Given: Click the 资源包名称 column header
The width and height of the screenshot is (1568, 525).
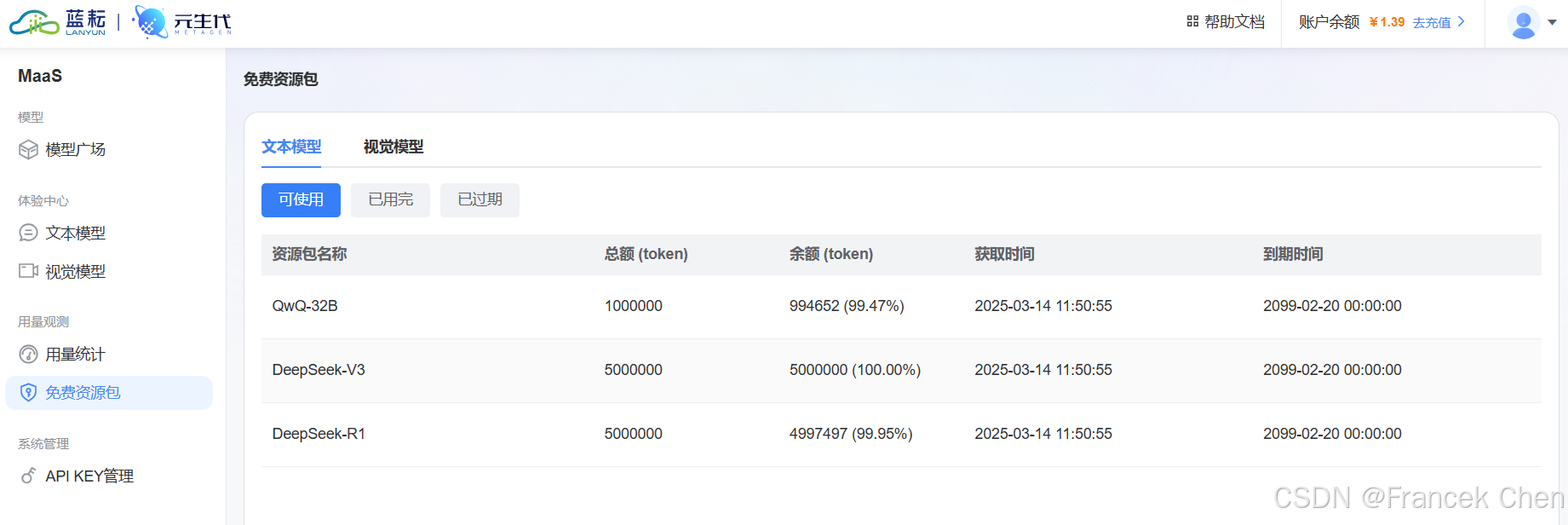Looking at the screenshot, I should coord(309,254).
